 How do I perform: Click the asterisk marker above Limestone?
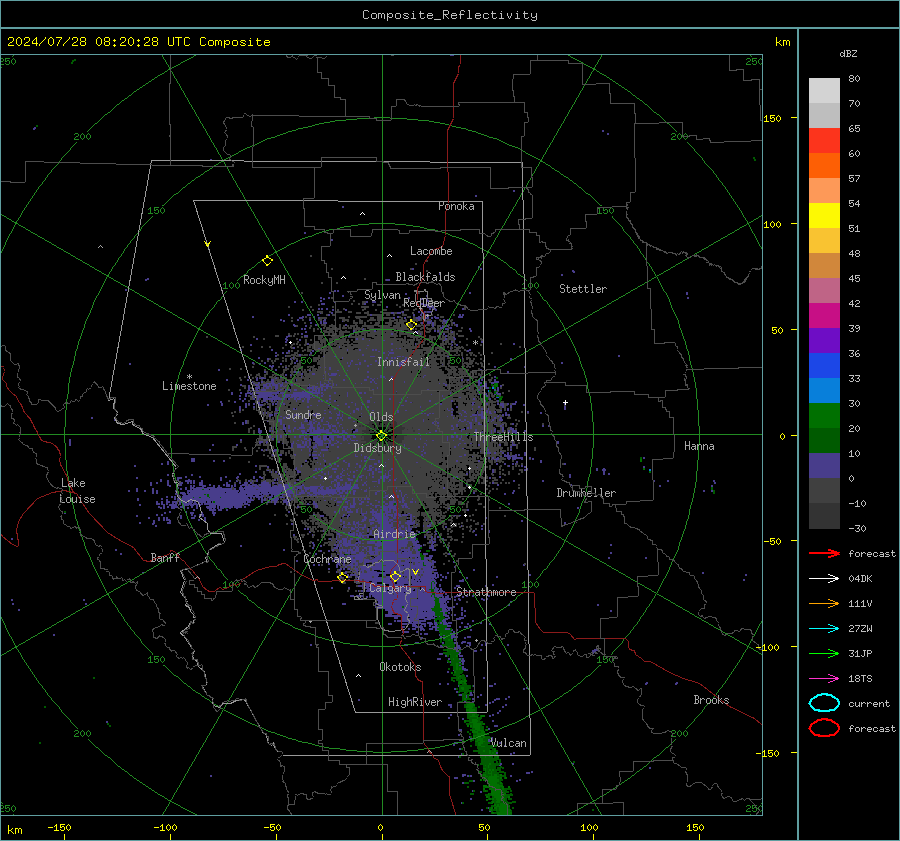[x=189, y=377]
